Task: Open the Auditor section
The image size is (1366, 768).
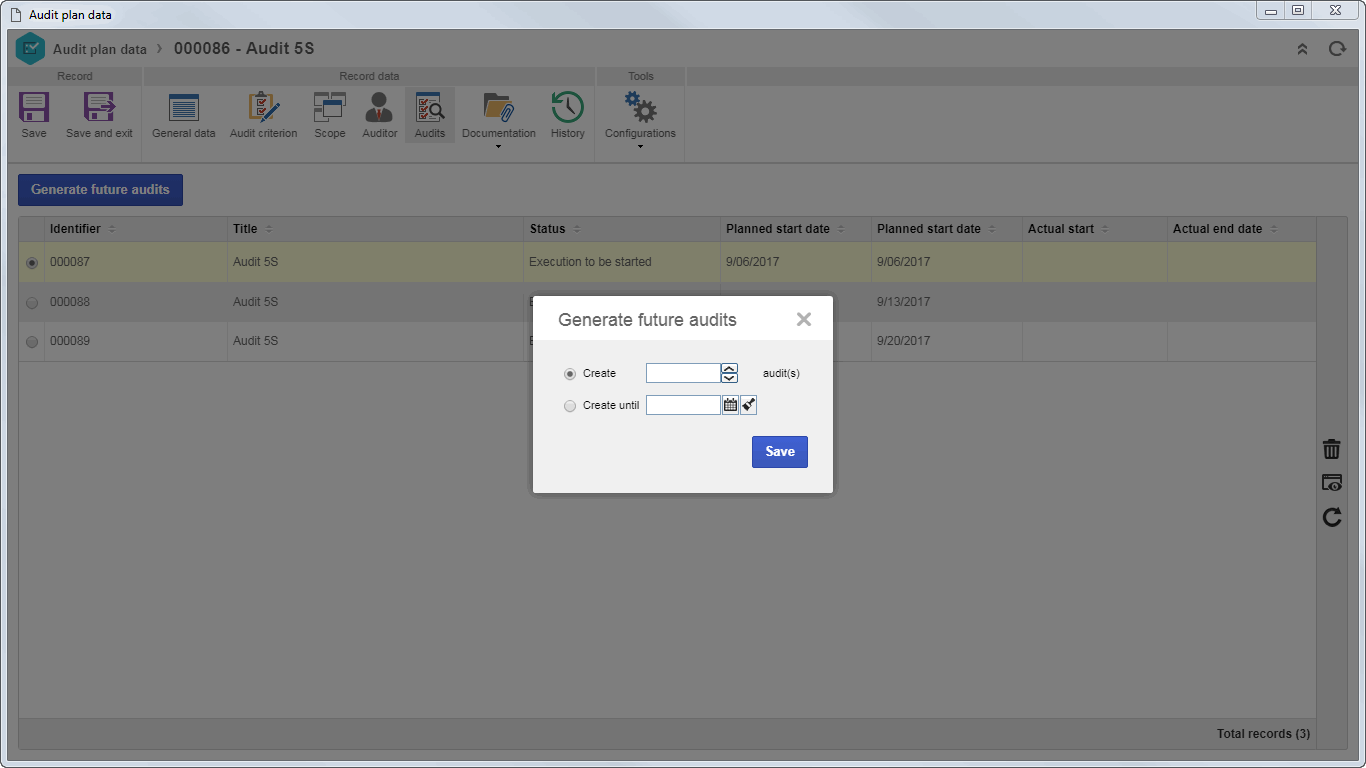Action: [379, 108]
